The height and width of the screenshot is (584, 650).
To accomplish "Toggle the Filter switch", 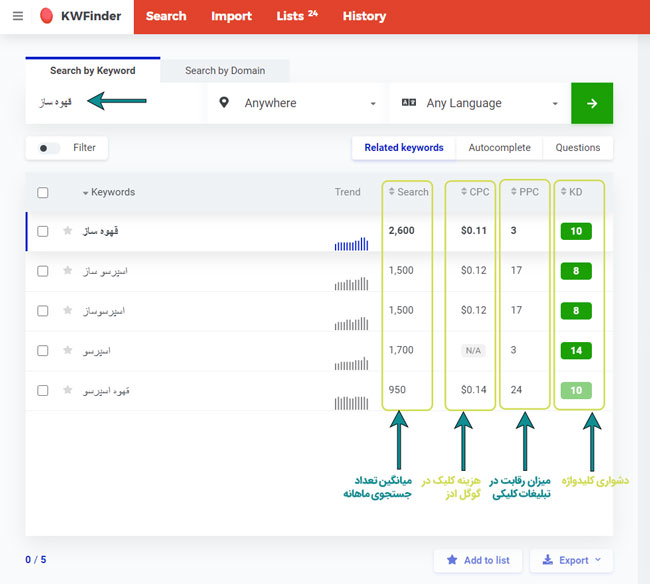I will tap(48, 148).
